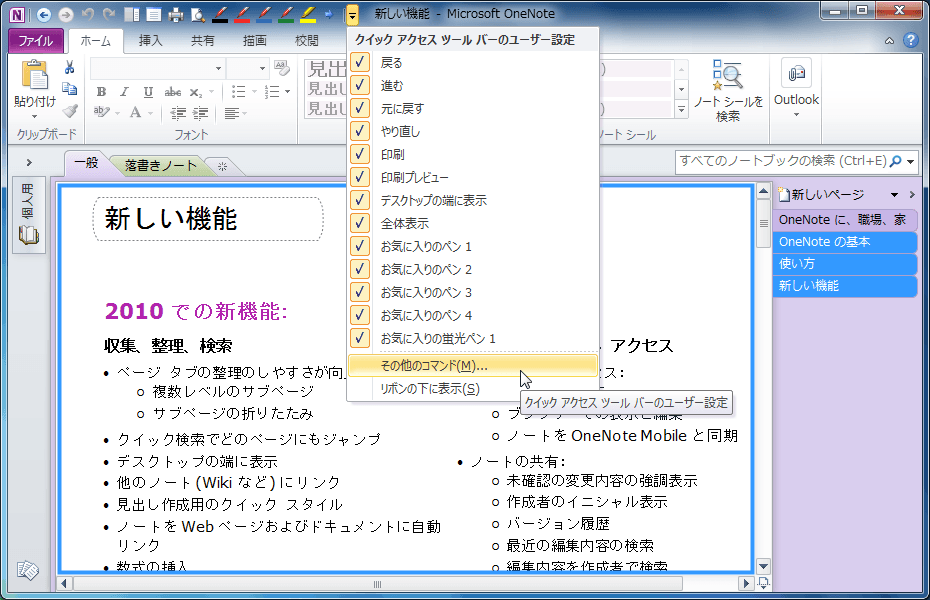Click the printer icon in the title bar
This screenshot has height=600, width=930.
pos(176,14)
